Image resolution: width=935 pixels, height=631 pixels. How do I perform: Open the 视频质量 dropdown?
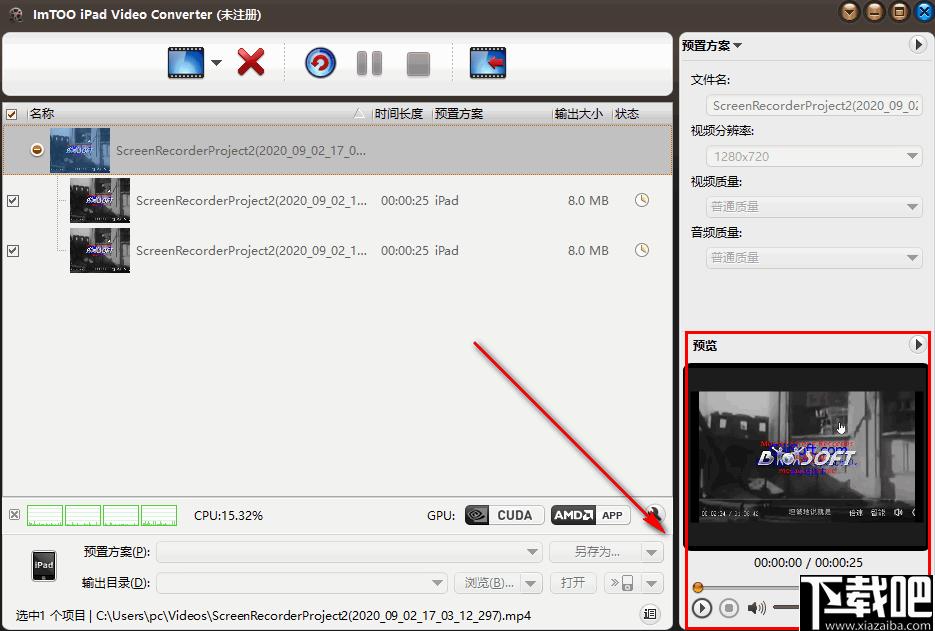click(x=815, y=207)
